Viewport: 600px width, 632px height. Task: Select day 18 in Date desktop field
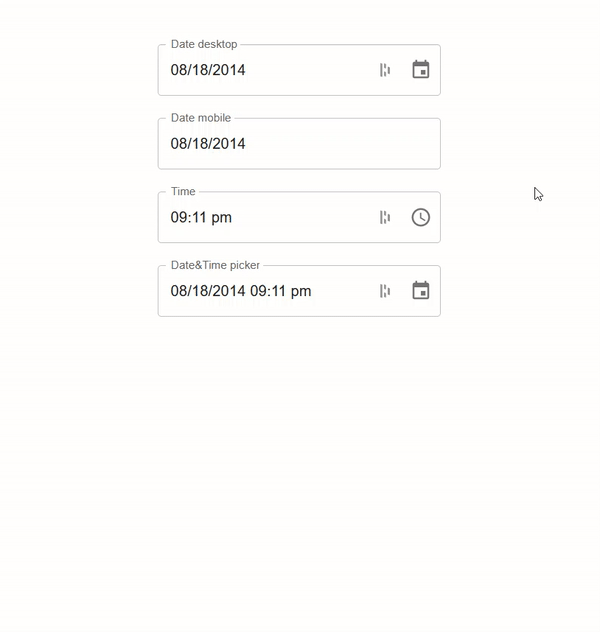202,70
